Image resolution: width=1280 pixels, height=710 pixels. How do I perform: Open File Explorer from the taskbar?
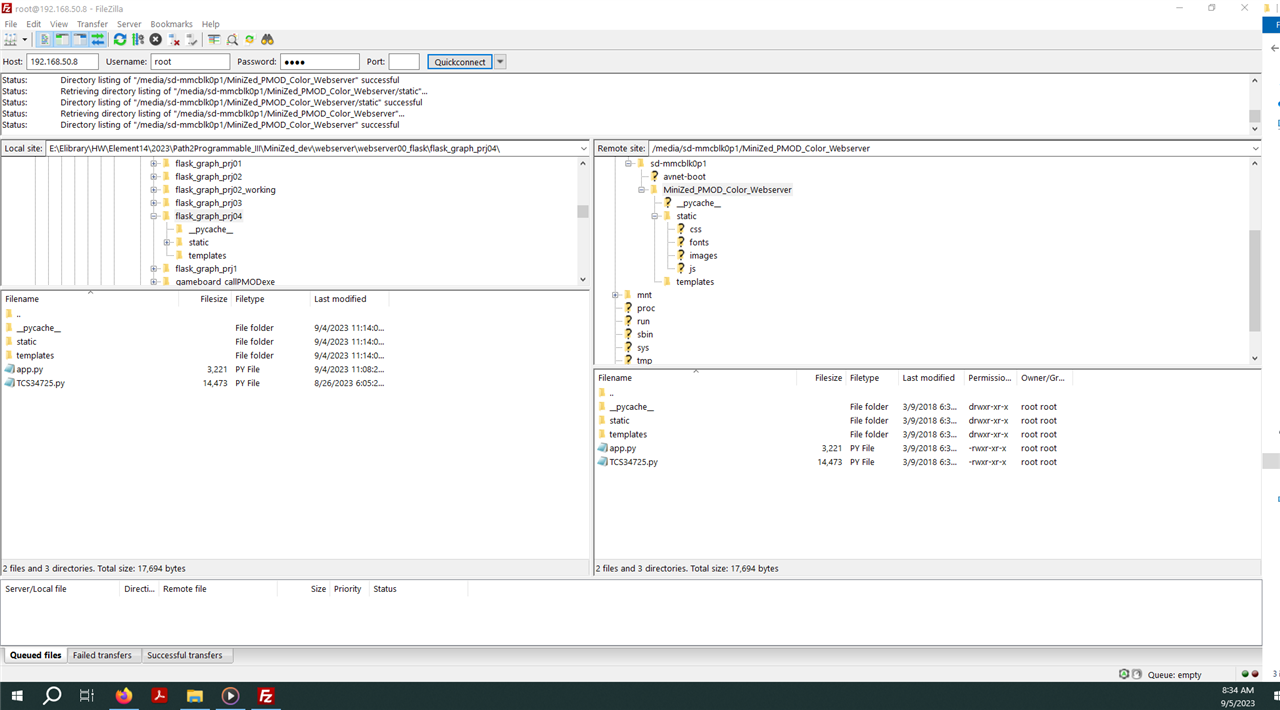[x=195, y=696]
